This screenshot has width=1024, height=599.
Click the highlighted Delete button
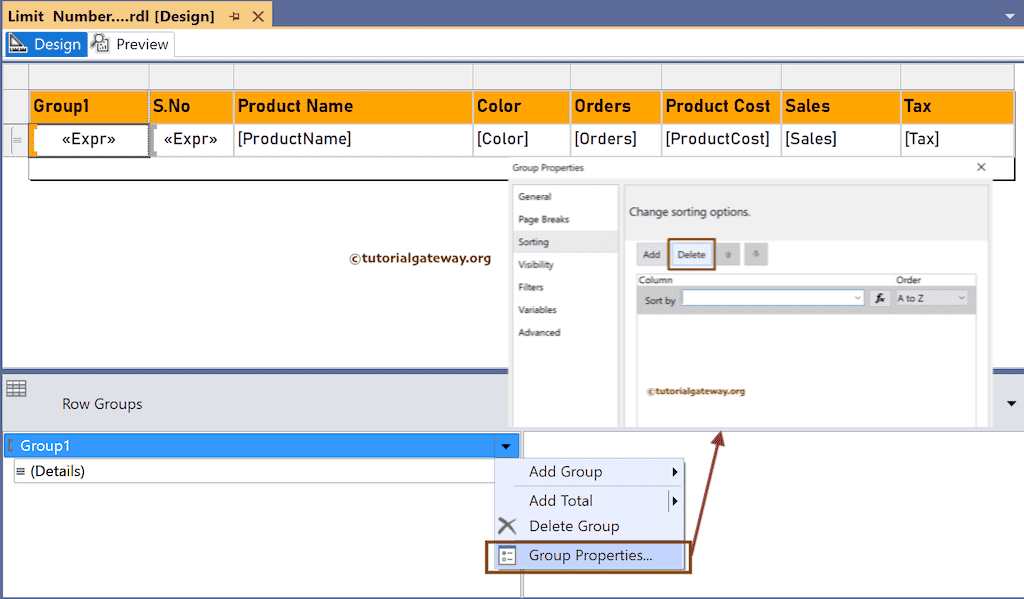coord(692,254)
